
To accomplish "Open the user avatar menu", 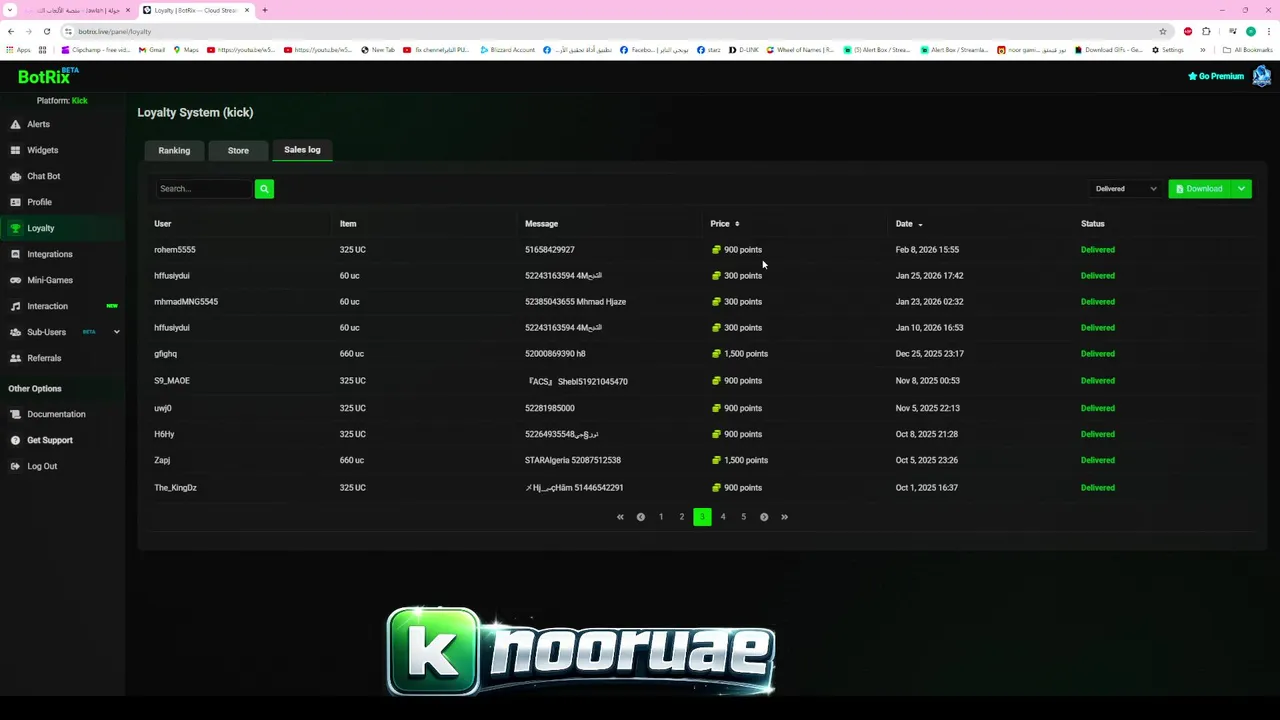I will click(x=1261, y=76).
